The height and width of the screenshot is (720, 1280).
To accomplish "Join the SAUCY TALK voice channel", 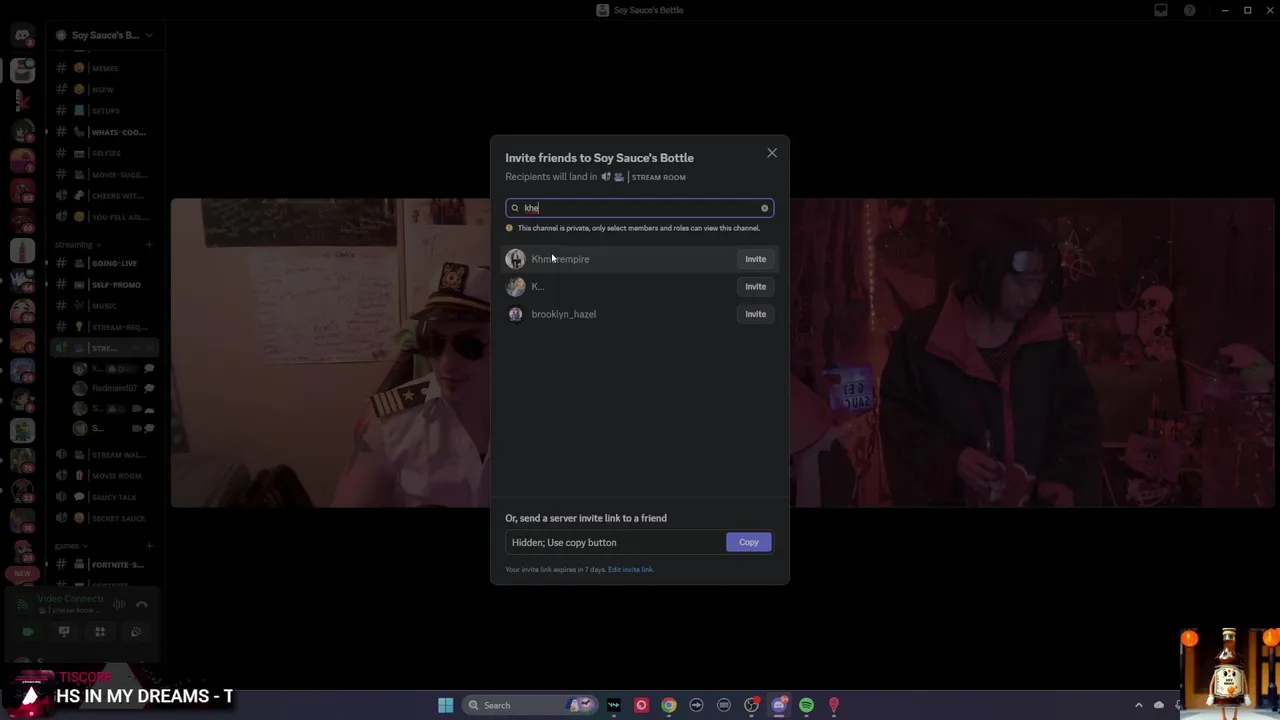I will pyautogui.click(x=104, y=497).
